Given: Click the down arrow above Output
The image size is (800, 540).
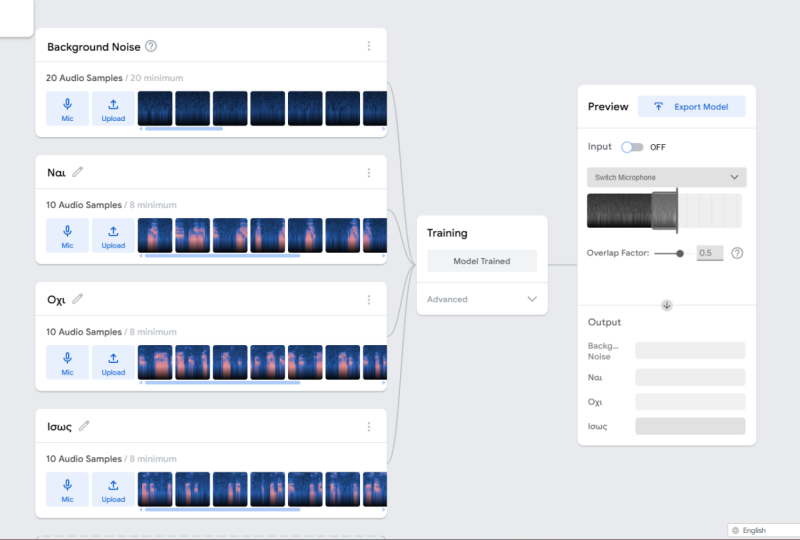Looking at the screenshot, I should coord(666,305).
